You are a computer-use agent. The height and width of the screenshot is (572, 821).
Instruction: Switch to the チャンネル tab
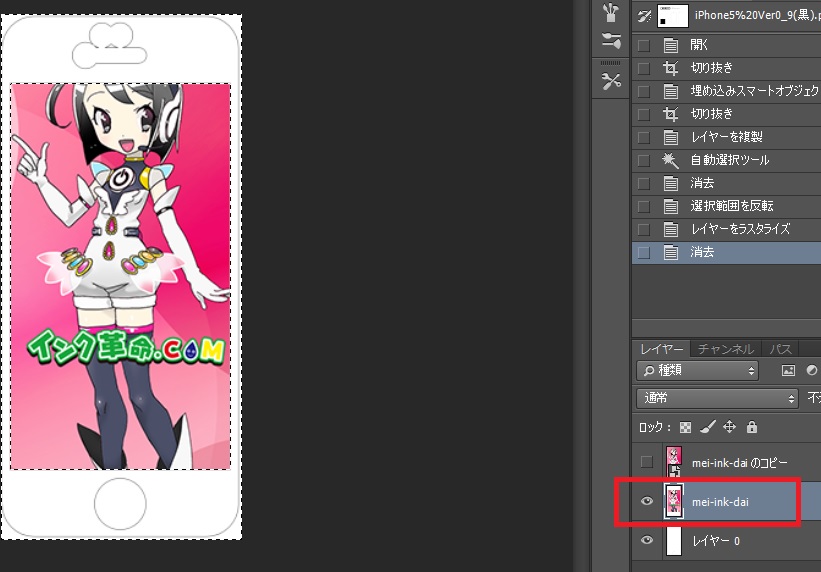pyautogui.click(x=726, y=349)
